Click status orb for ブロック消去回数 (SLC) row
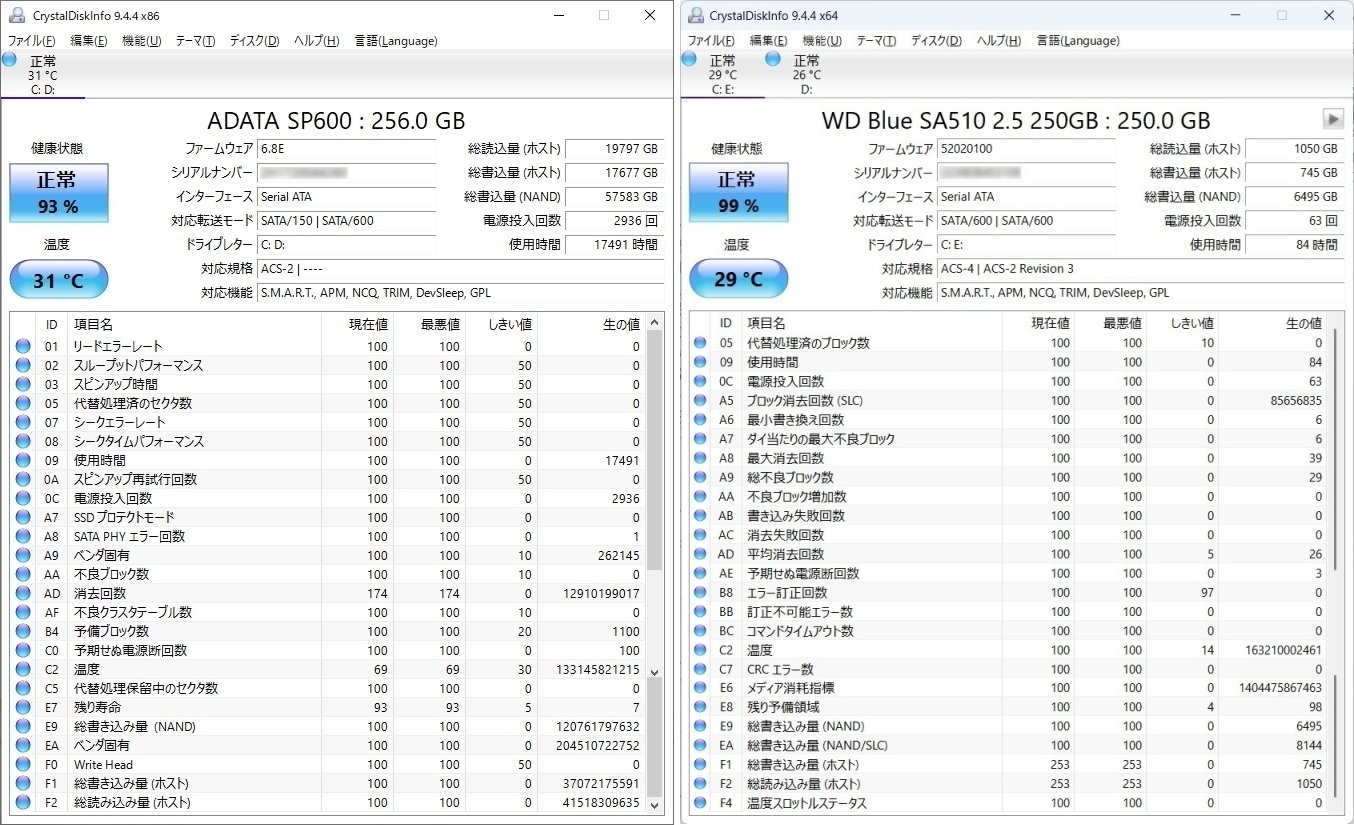Viewport: 1354px width, 825px height. pos(700,400)
